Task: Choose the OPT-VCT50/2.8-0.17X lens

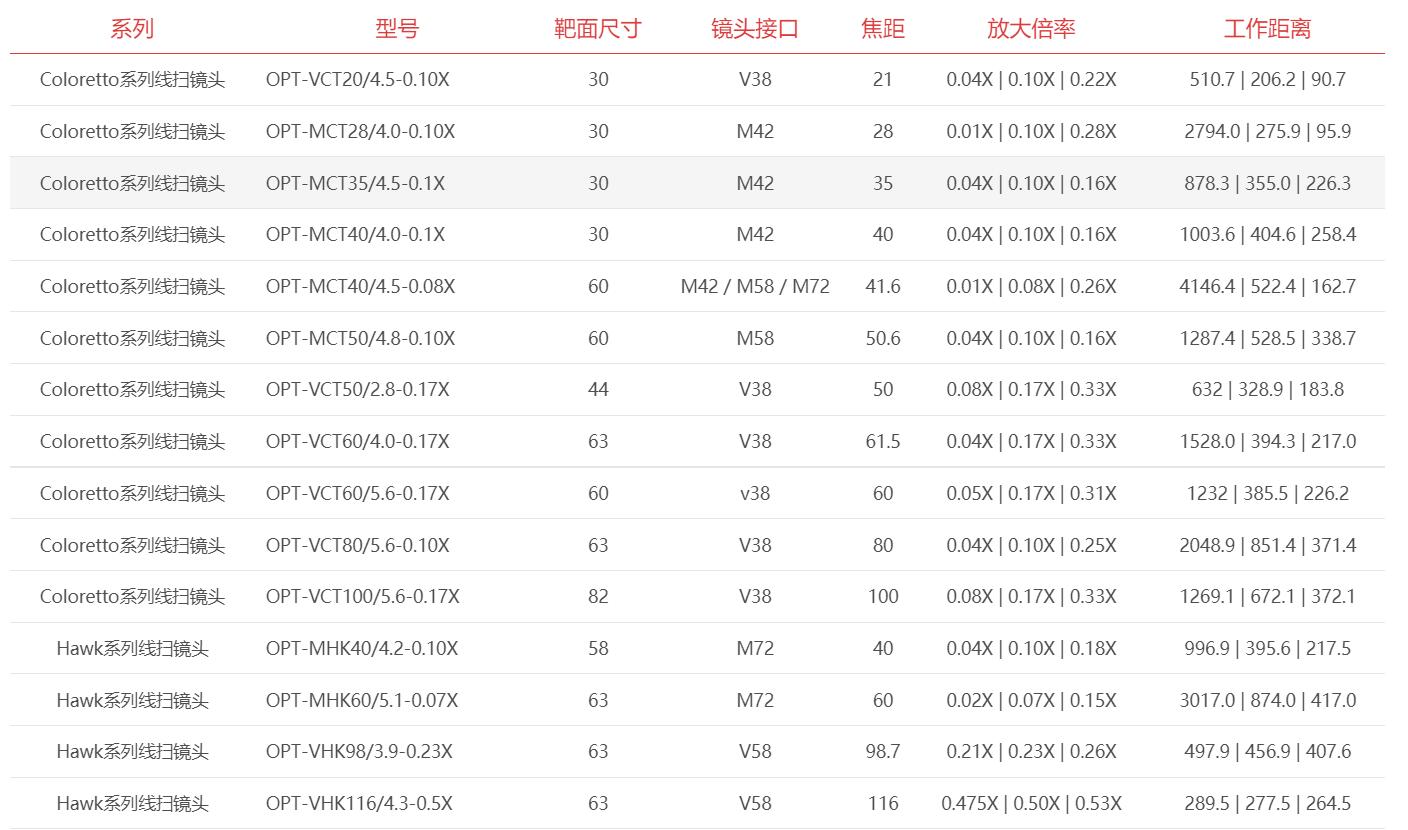Action: click(x=358, y=389)
